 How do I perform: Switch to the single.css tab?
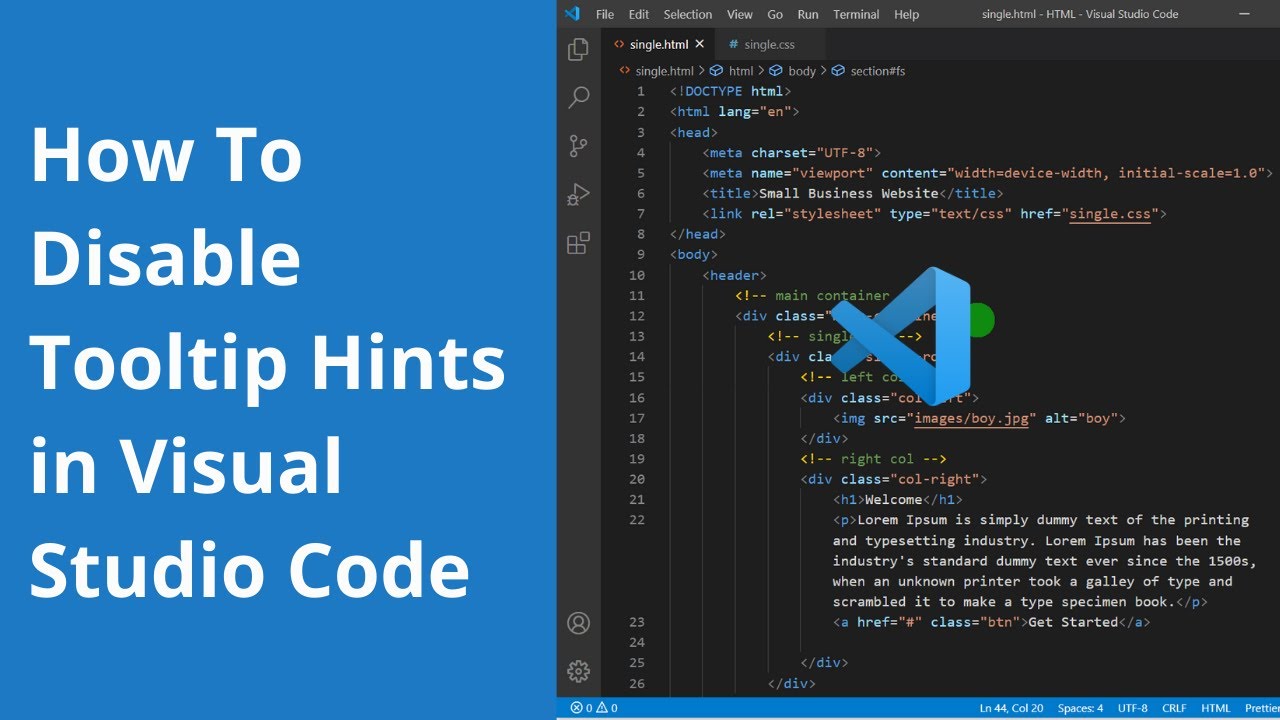(768, 44)
